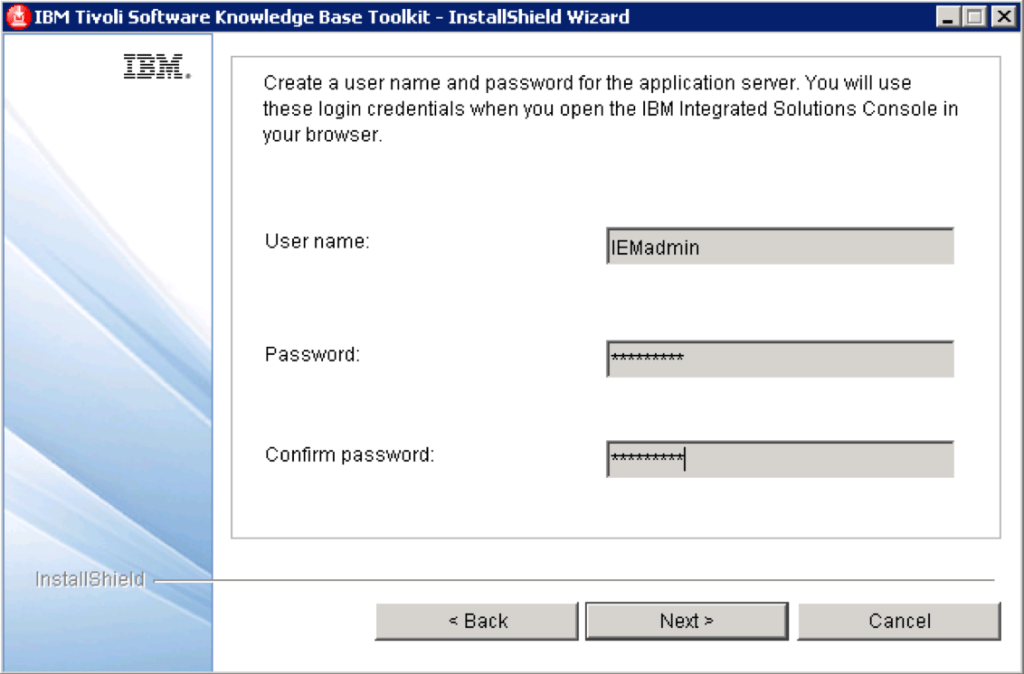Click the wizard title bar text
Viewport: 1024px width, 674px height.
(x=330, y=15)
